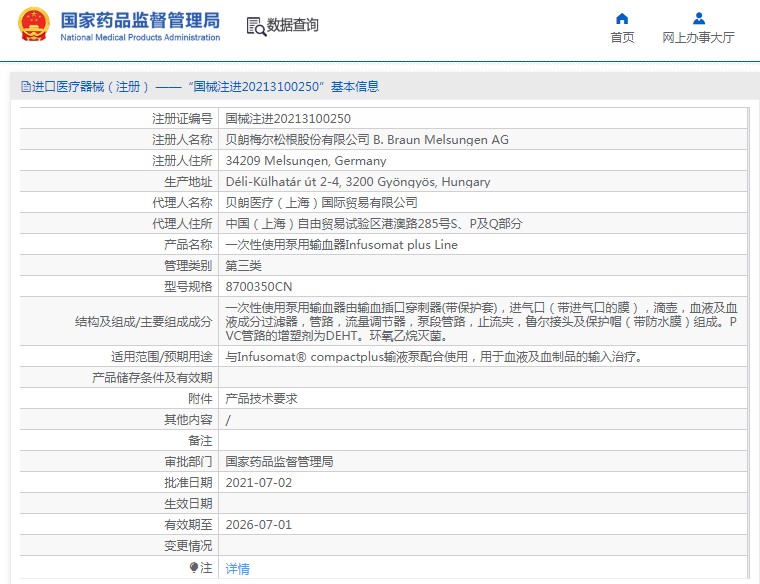Click the 产品名称 field label
The width and height of the screenshot is (760, 584).
[188, 245]
